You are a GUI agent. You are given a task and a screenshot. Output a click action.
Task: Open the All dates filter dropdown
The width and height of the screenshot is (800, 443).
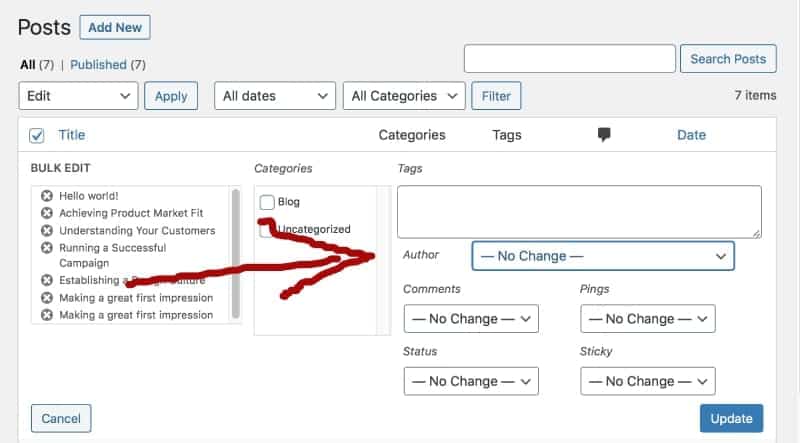point(274,96)
